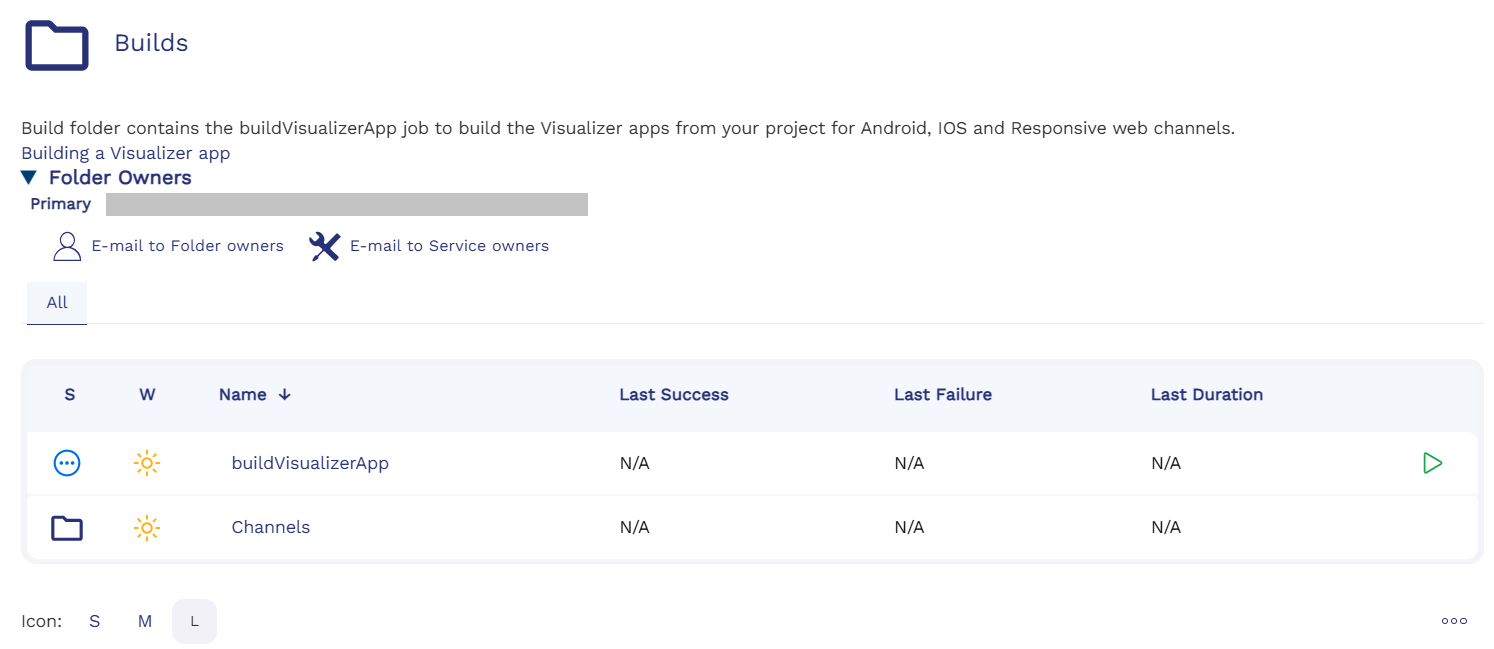Set icon size to Large
The image size is (1494, 649).
[195, 622]
